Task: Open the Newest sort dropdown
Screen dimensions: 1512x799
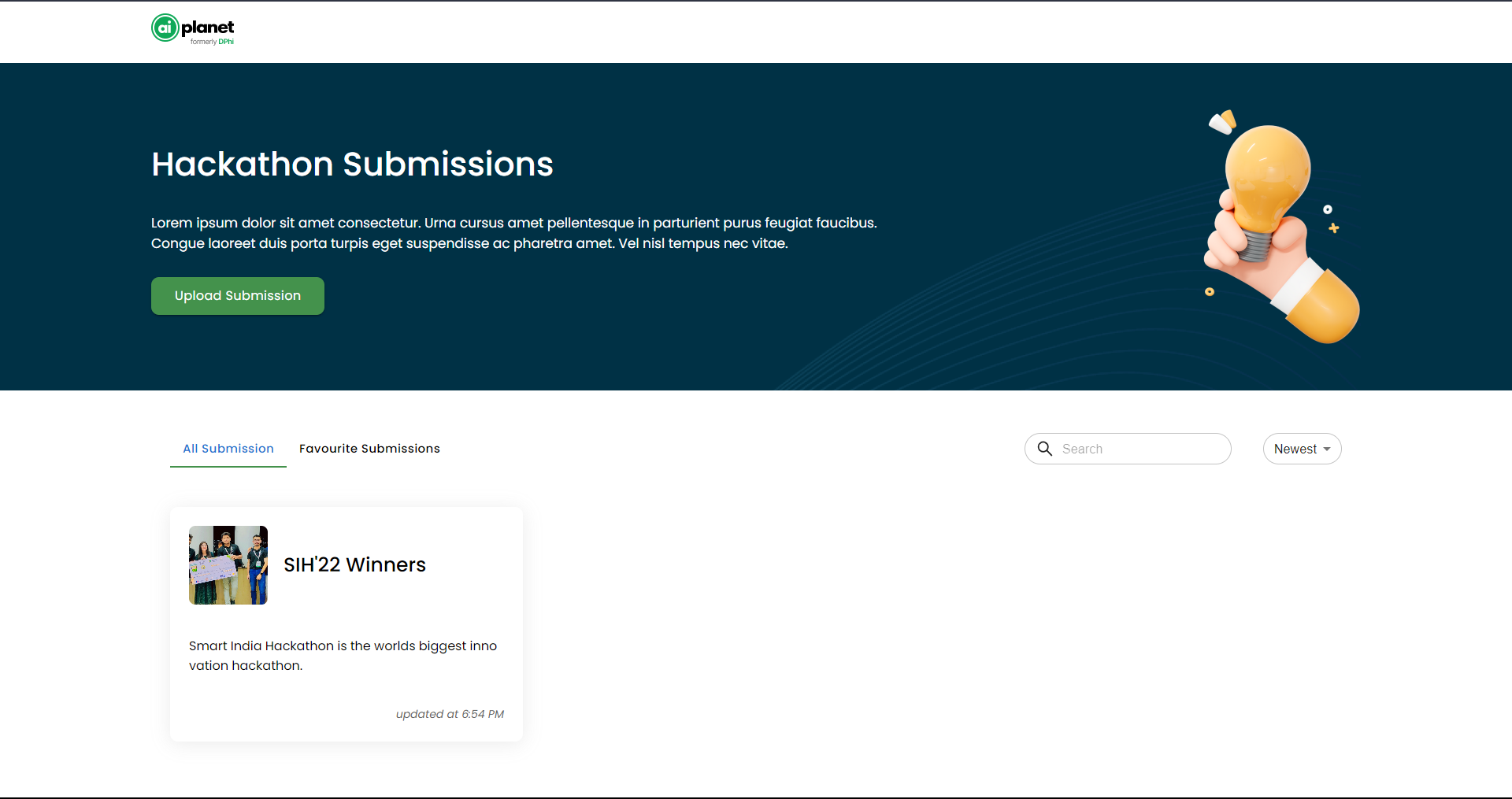Action: 1303,449
